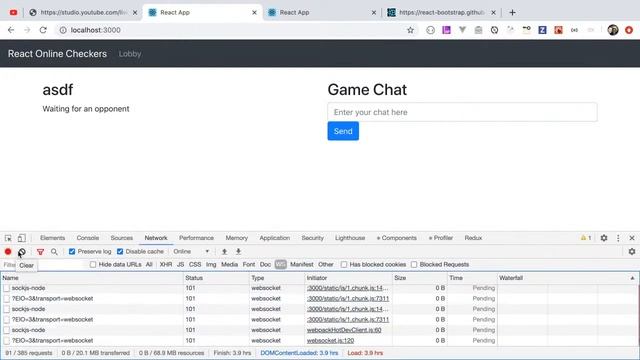Image resolution: width=640 pixels, height=360 pixels.
Task: Stop recording network log
Action: 8,251
